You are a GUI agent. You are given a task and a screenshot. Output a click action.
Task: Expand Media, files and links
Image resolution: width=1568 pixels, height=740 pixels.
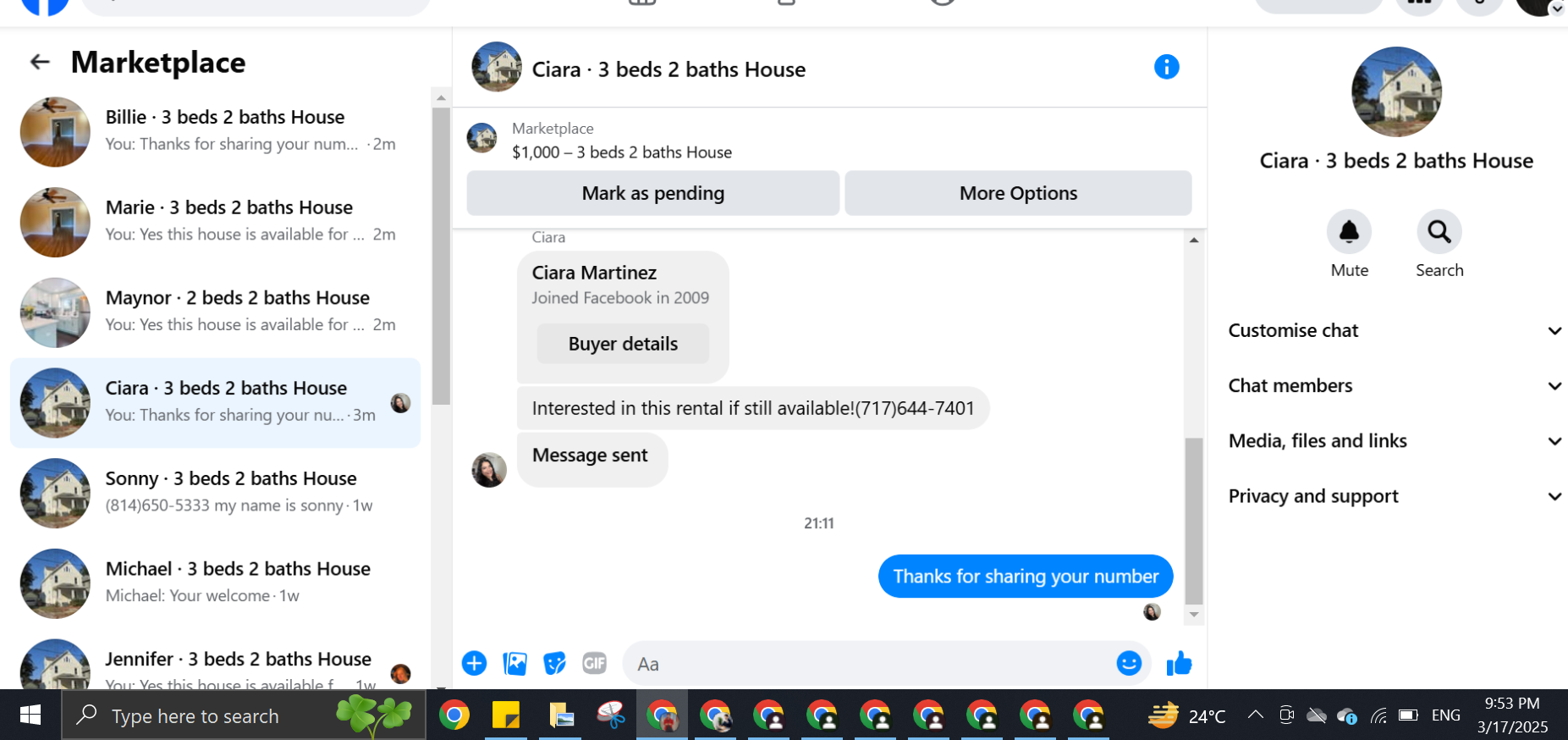(1395, 440)
